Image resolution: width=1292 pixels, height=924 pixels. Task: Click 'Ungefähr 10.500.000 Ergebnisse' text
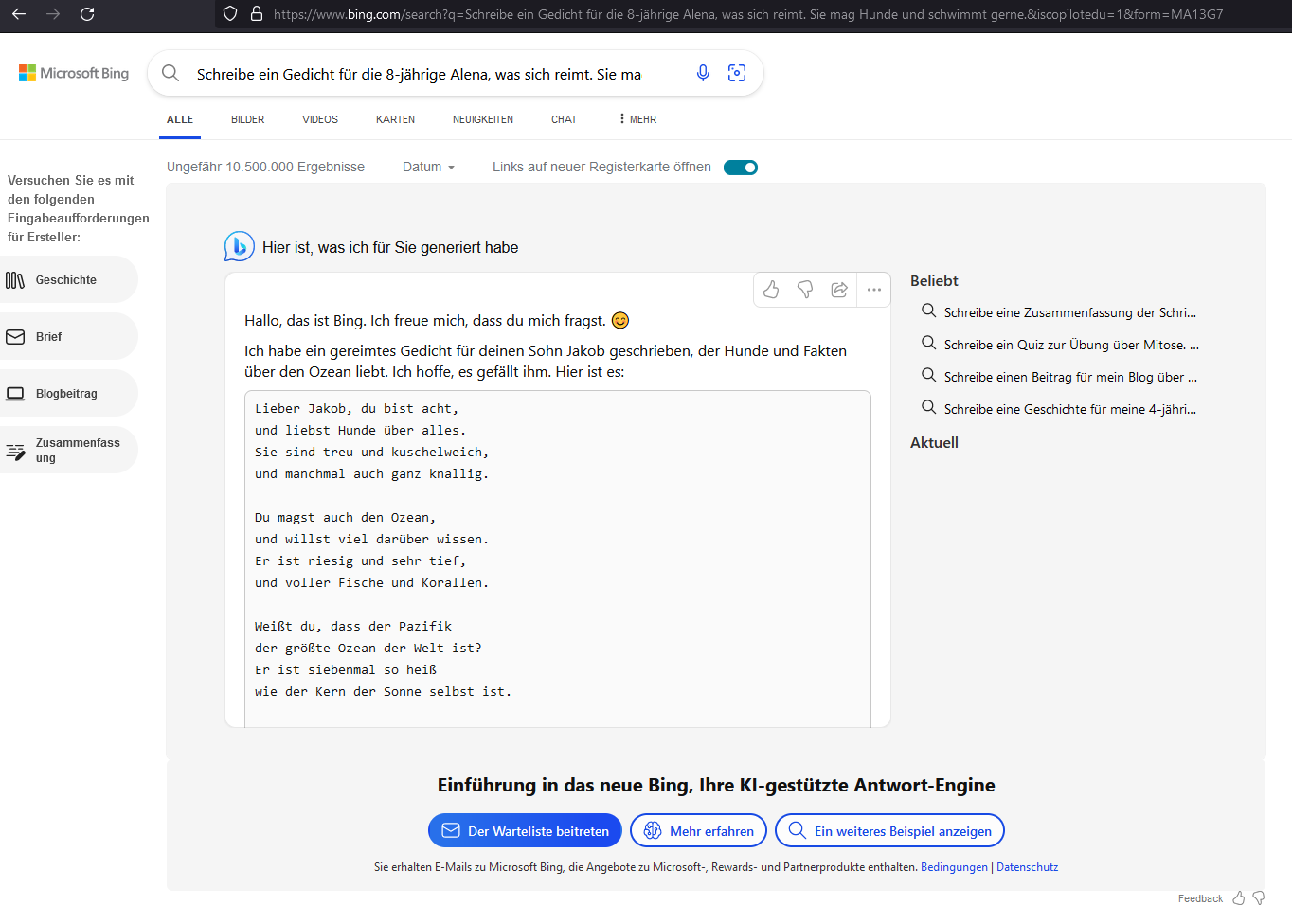coord(265,167)
